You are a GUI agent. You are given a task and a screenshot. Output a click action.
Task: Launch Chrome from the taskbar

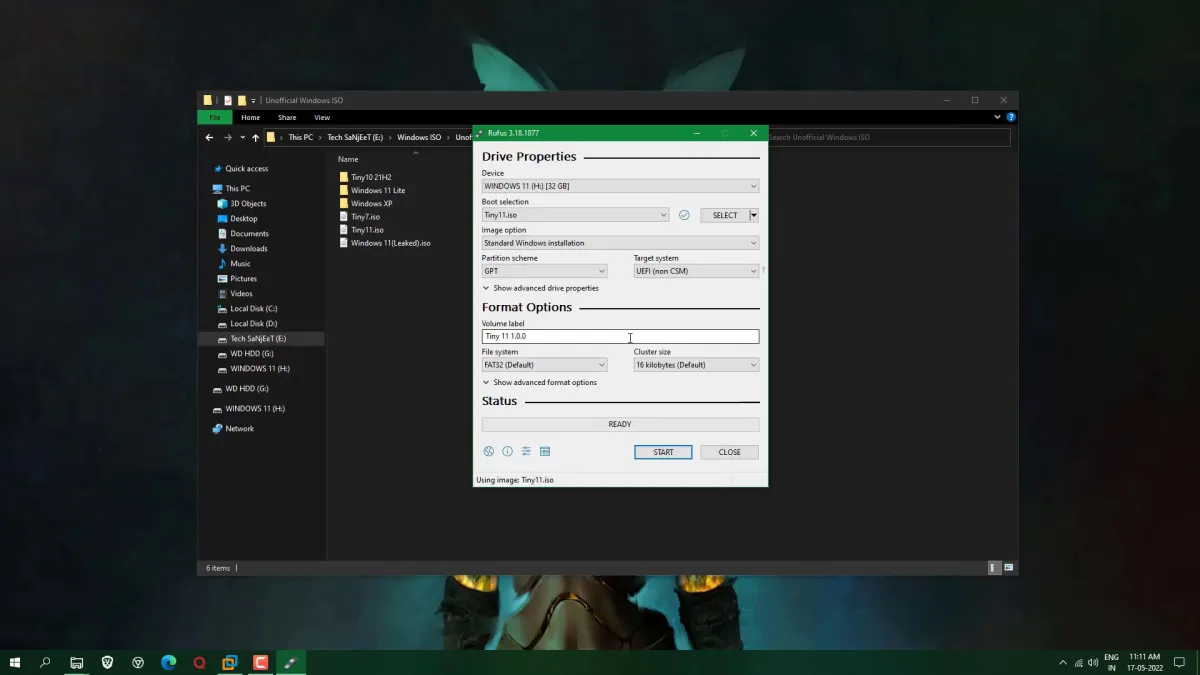point(138,662)
